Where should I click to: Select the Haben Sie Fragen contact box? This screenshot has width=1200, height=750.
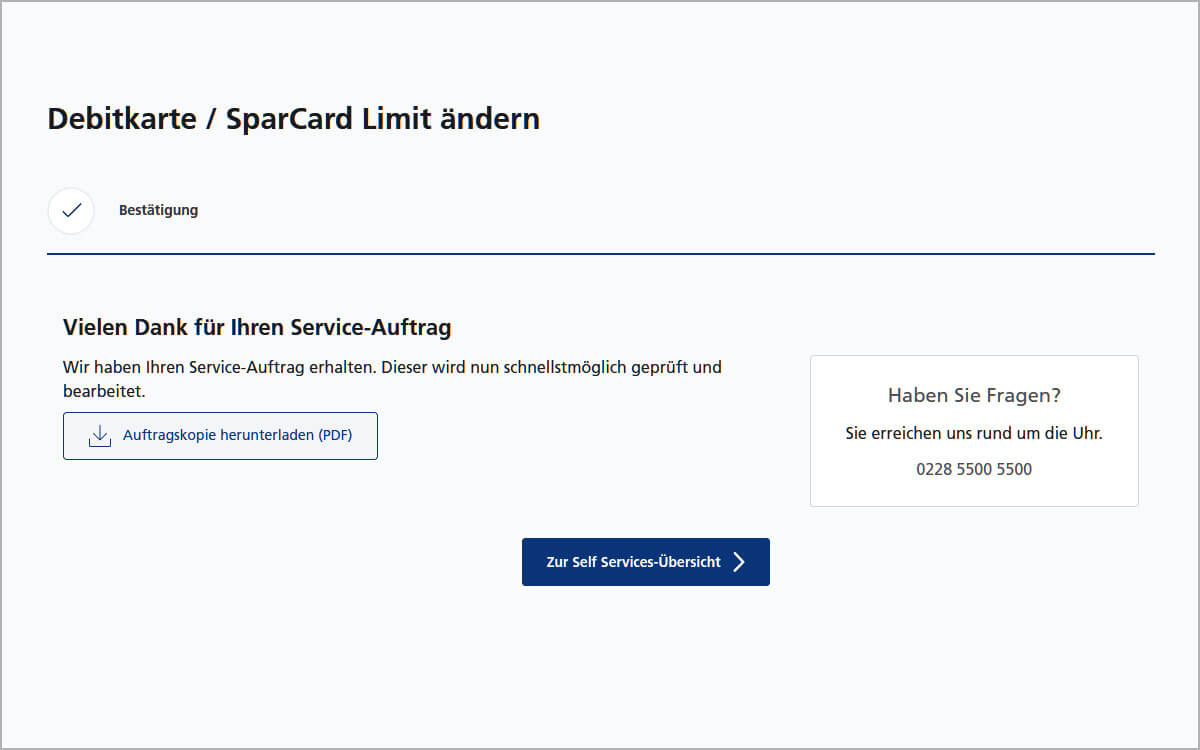pyautogui.click(x=973, y=430)
